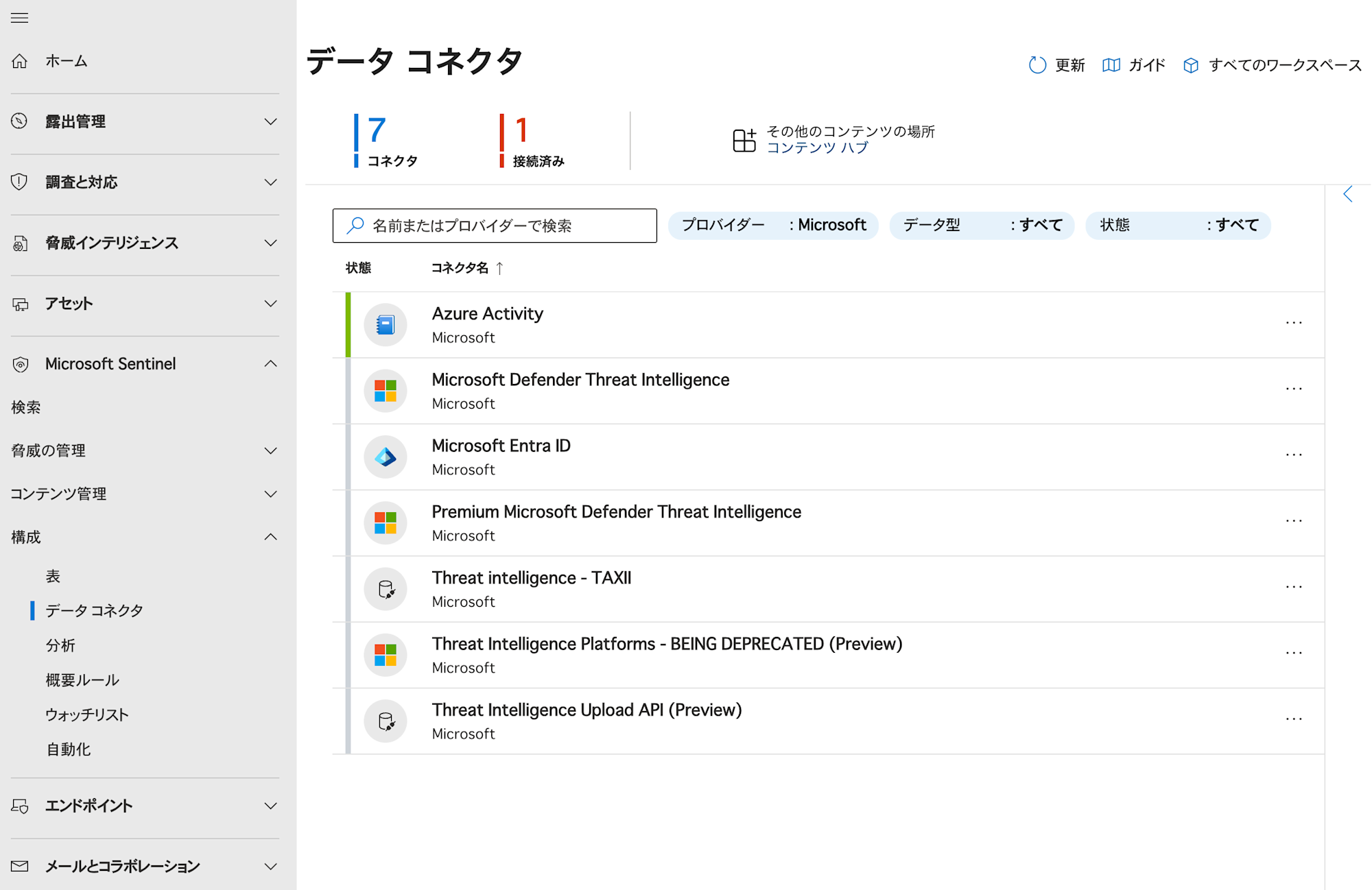This screenshot has height=890, width=1372.
Task: Expand the 脅威の管理 chevron
Action: coord(271,450)
